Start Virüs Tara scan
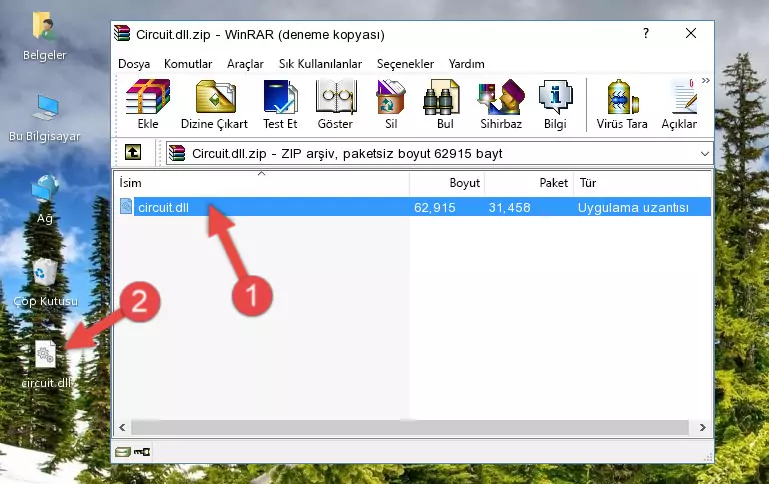Screen dimensions: 769x484 (x=622, y=104)
